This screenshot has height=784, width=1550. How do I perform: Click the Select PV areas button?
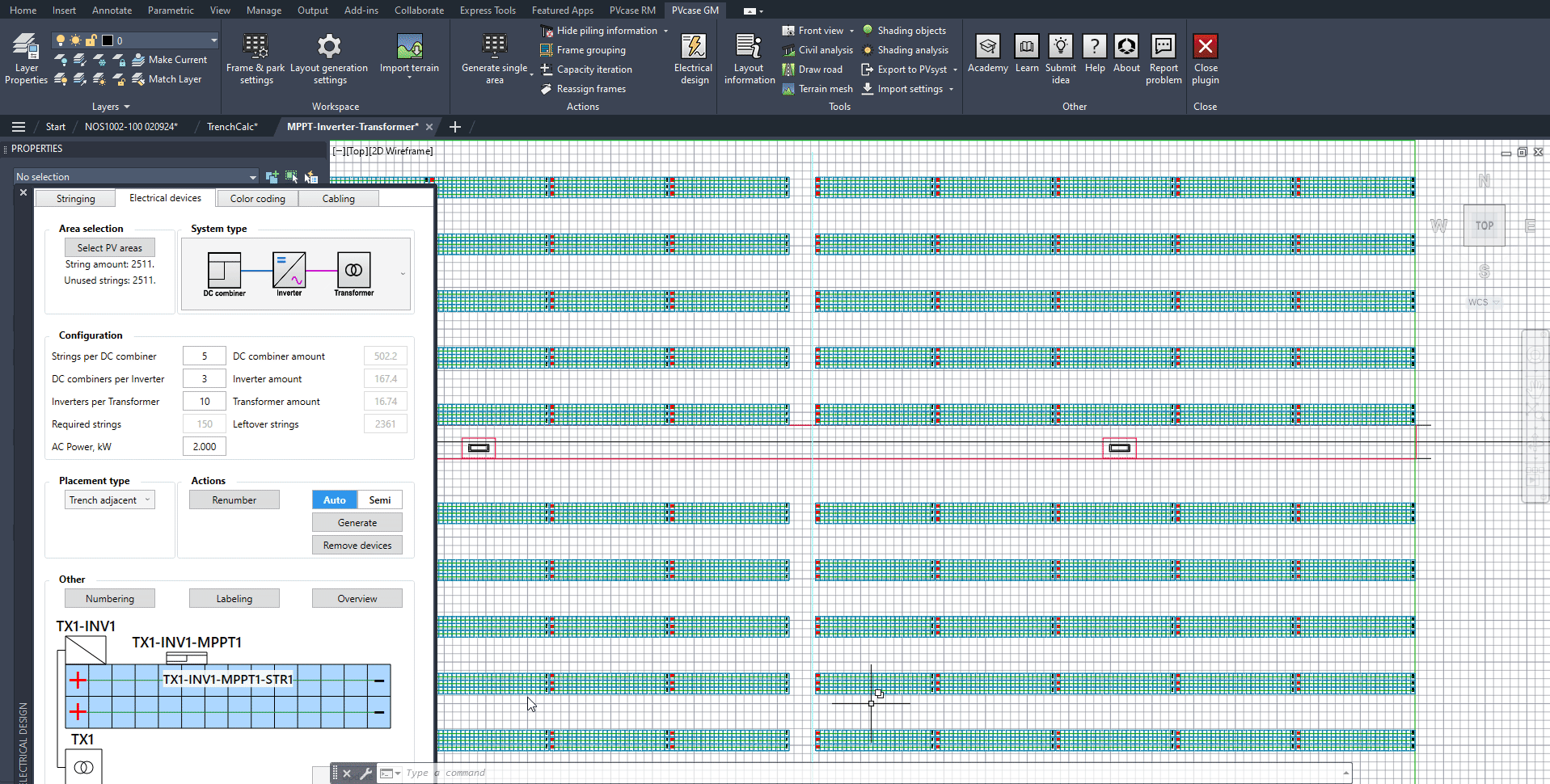coord(109,248)
